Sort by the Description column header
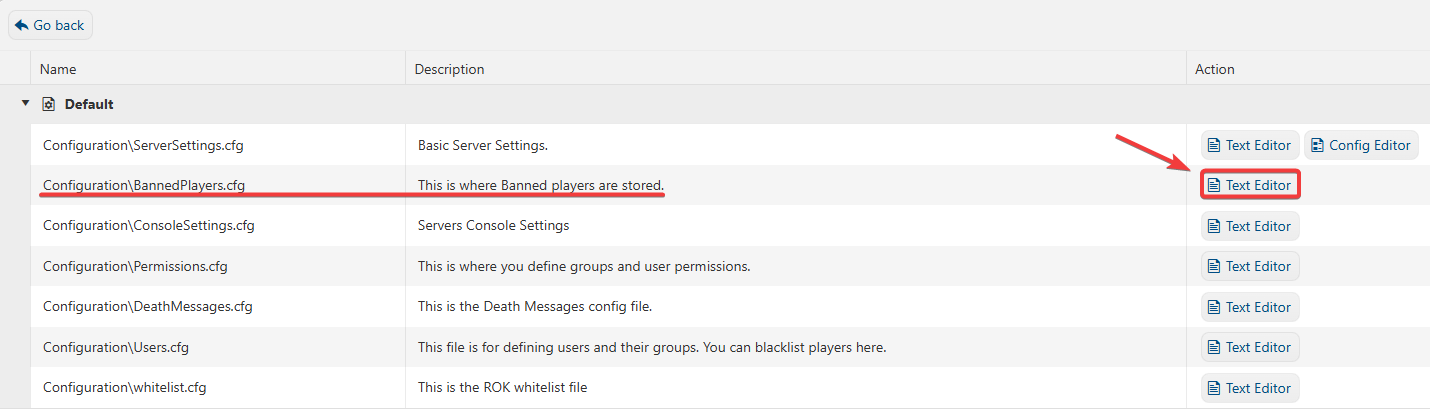The width and height of the screenshot is (1430, 409). click(x=449, y=69)
